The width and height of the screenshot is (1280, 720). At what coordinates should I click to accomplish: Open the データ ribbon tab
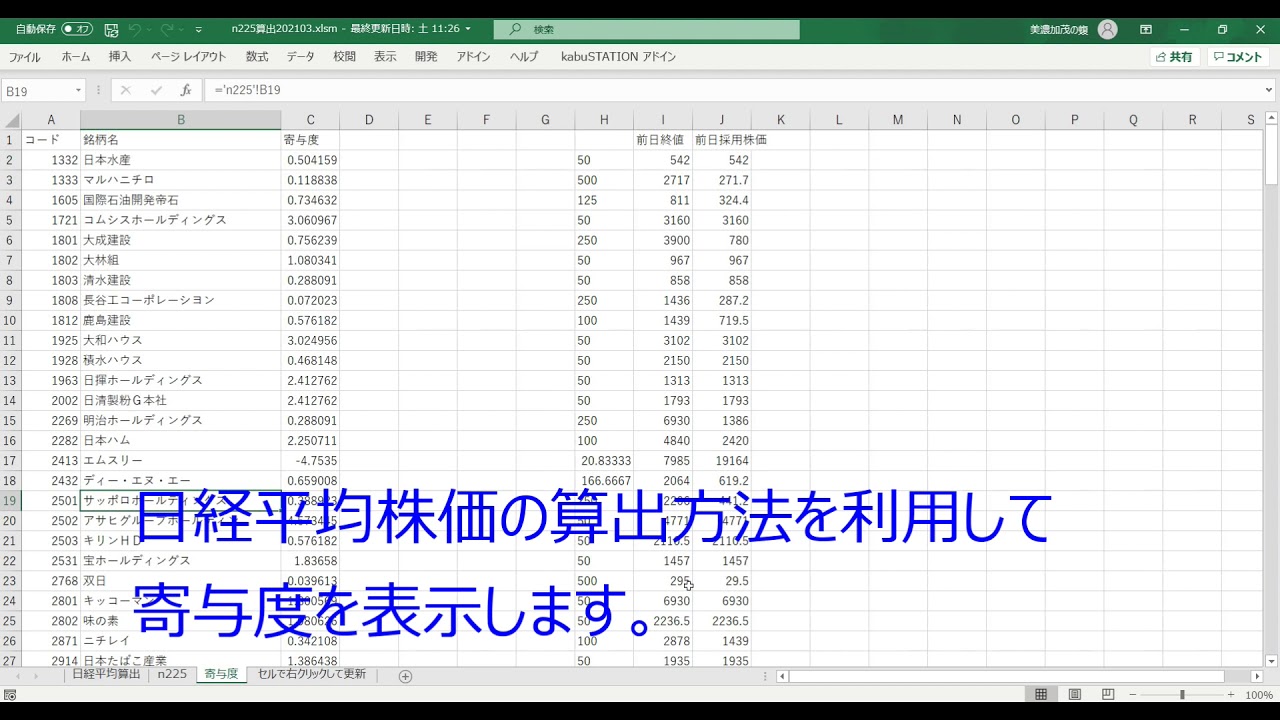click(x=300, y=57)
